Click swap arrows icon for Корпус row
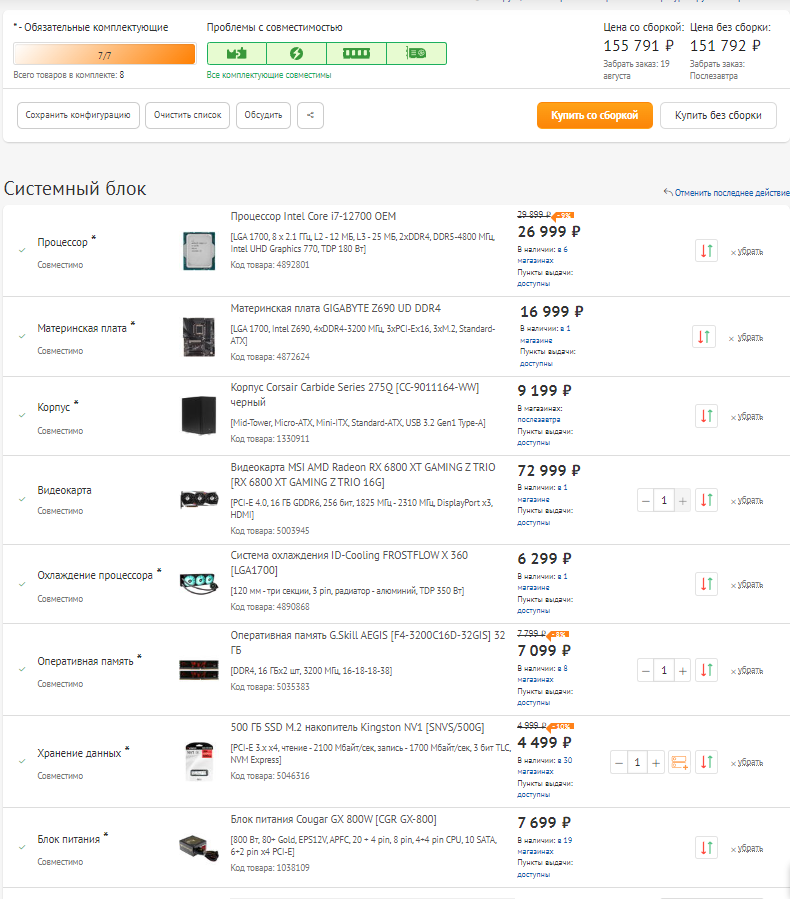 pos(706,416)
